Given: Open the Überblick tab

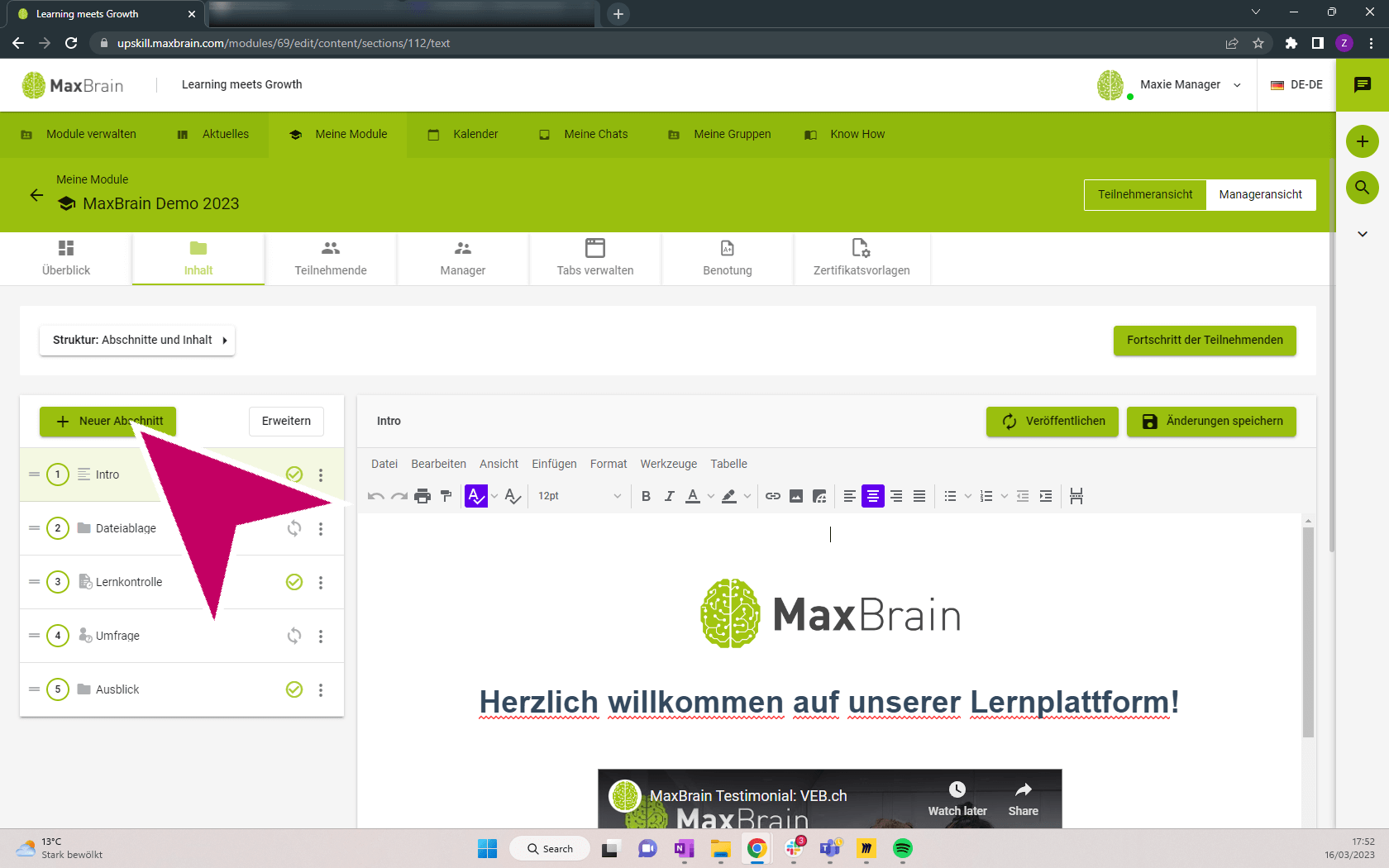Looking at the screenshot, I should (66, 259).
